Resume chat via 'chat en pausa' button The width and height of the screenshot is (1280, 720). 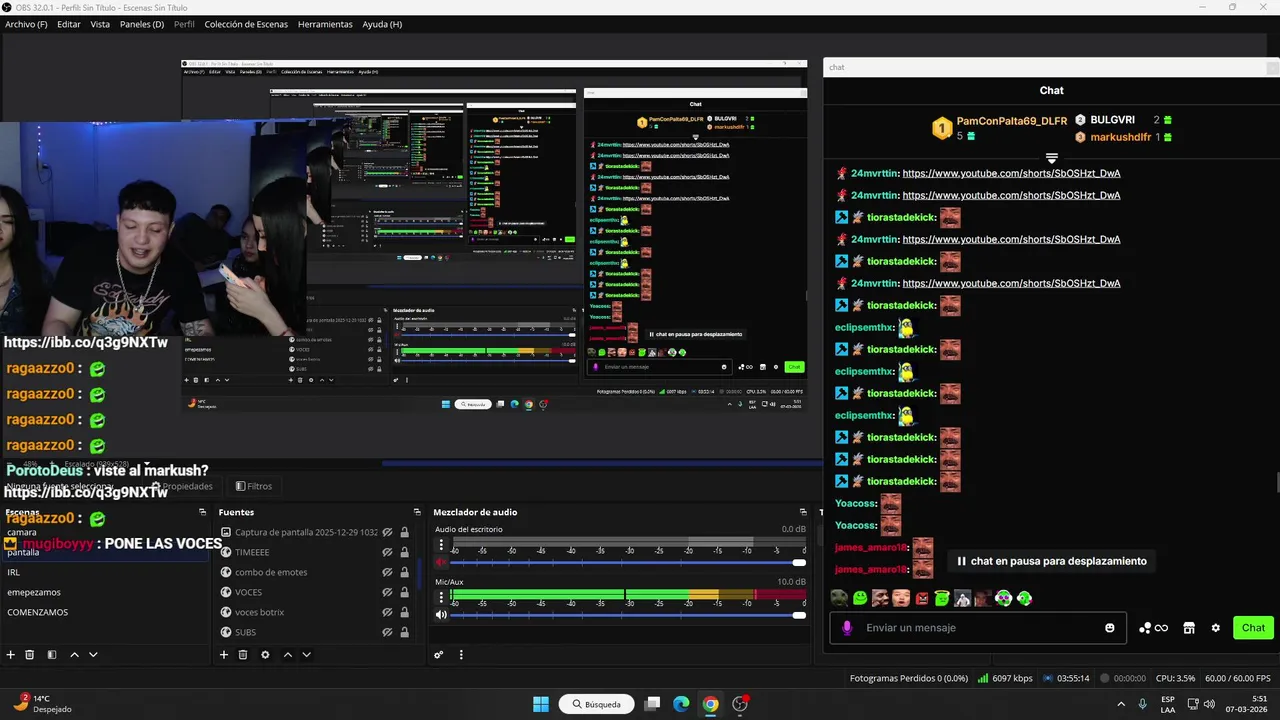click(x=1050, y=561)
